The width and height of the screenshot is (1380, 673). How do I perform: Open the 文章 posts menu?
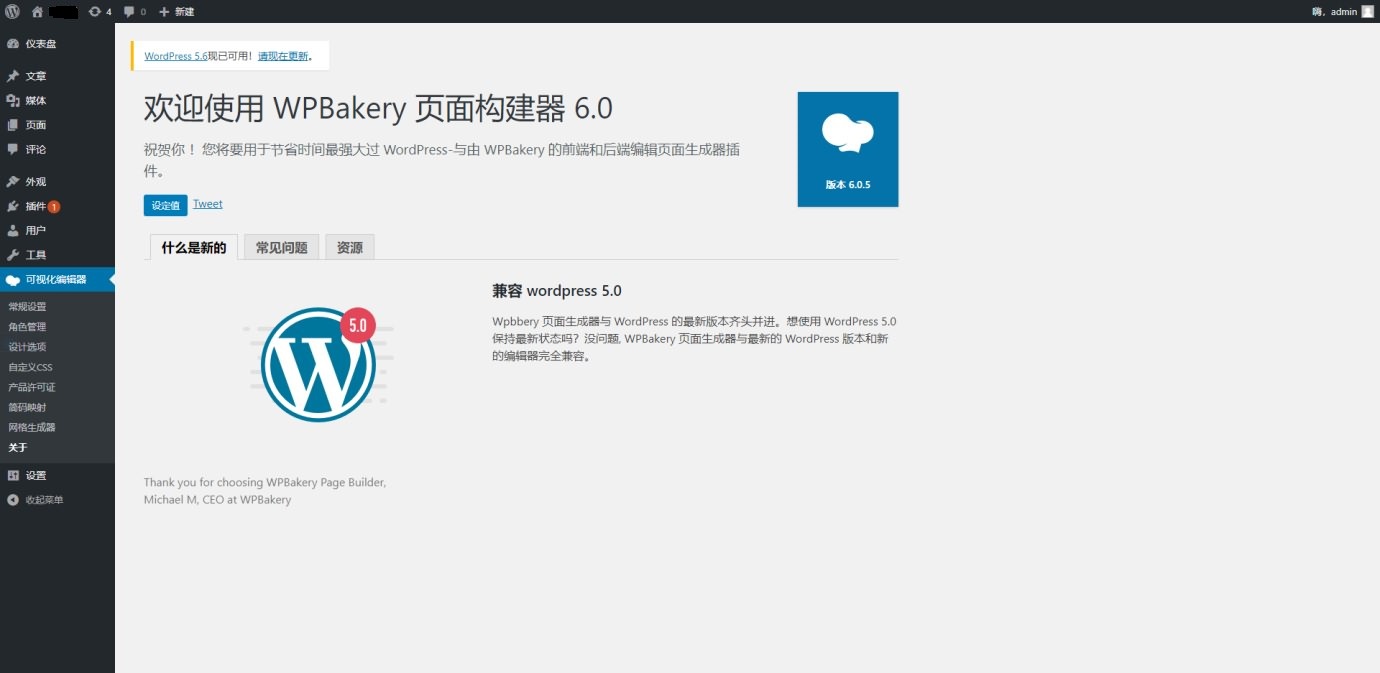tap(57, 76)
